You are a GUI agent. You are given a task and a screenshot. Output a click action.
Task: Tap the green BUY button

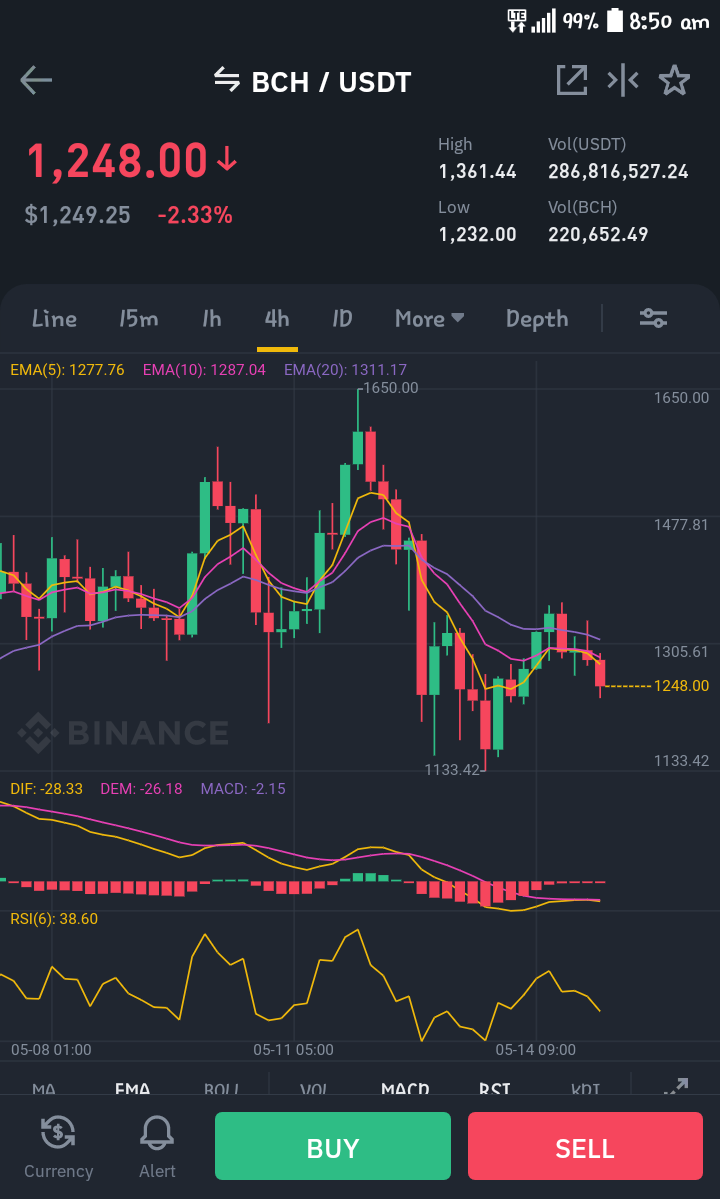click(332, 1145)
